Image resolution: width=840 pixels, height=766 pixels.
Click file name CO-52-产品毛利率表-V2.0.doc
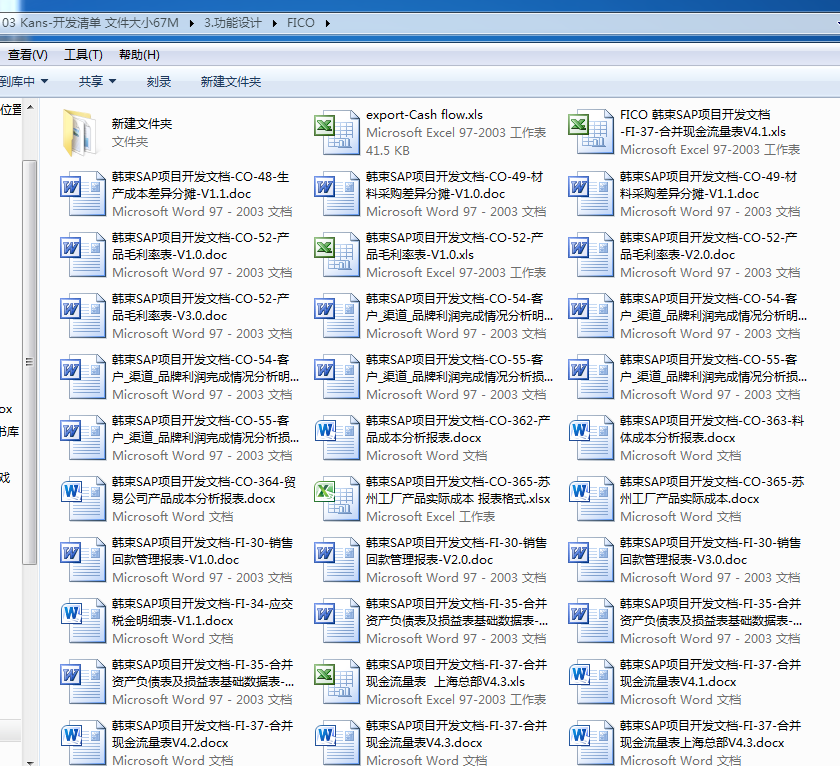coord(708,246)
